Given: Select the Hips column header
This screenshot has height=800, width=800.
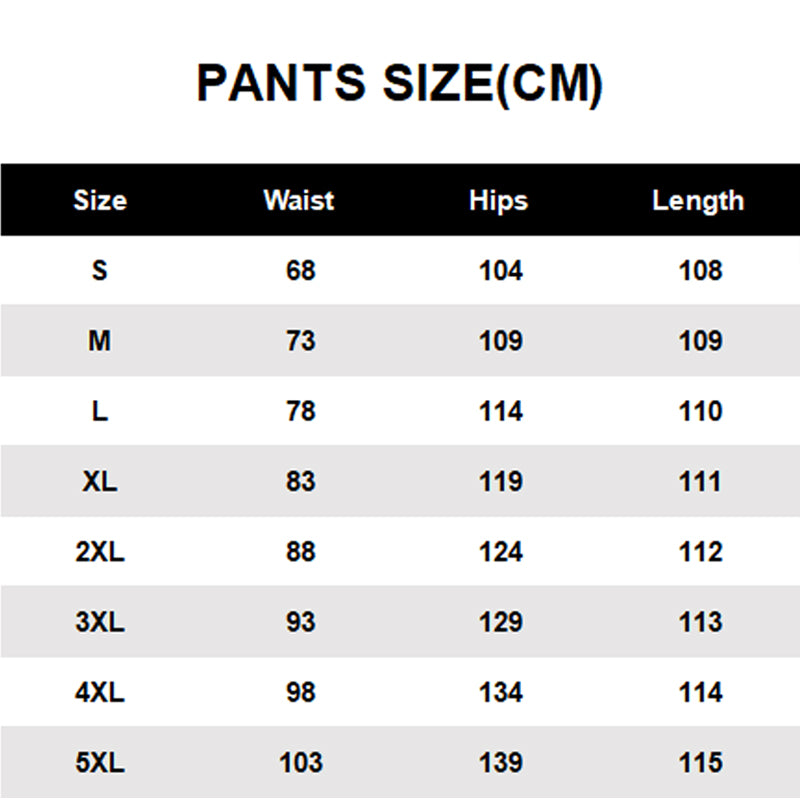Looking at the screenshot, I should (x=498, y=201).
